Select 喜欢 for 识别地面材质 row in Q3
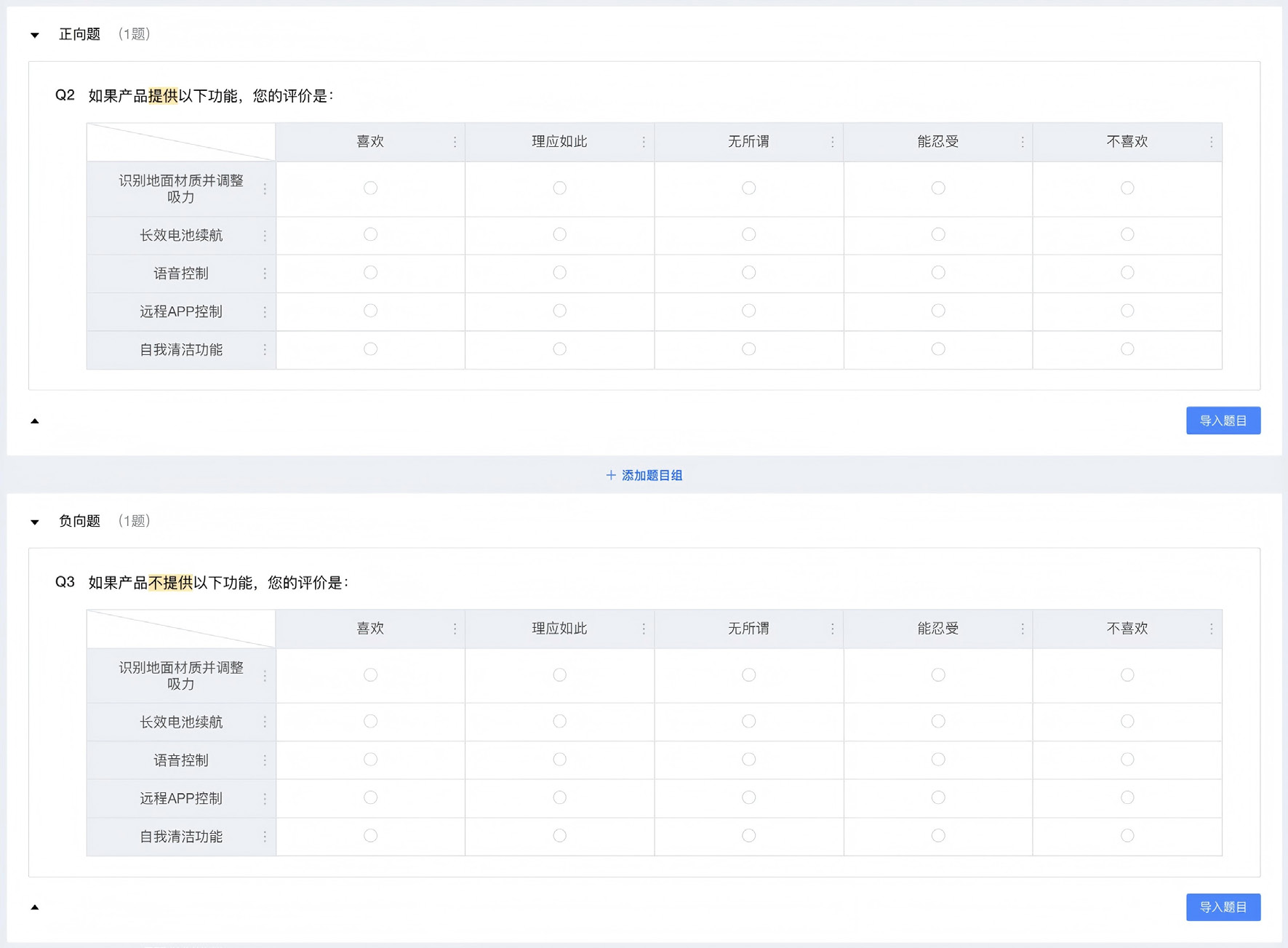 click(371, 674)
